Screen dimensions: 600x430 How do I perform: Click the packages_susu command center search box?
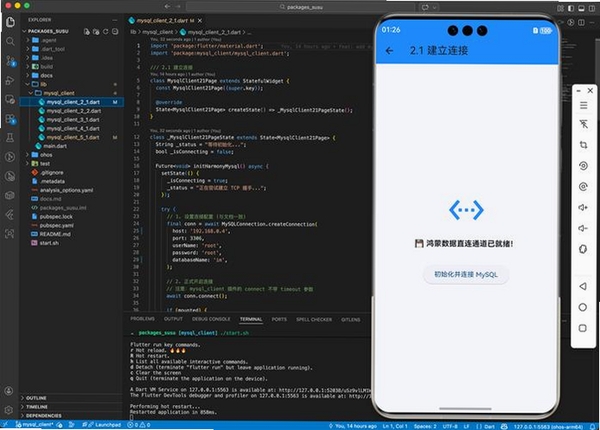click(x=300, y=7)
